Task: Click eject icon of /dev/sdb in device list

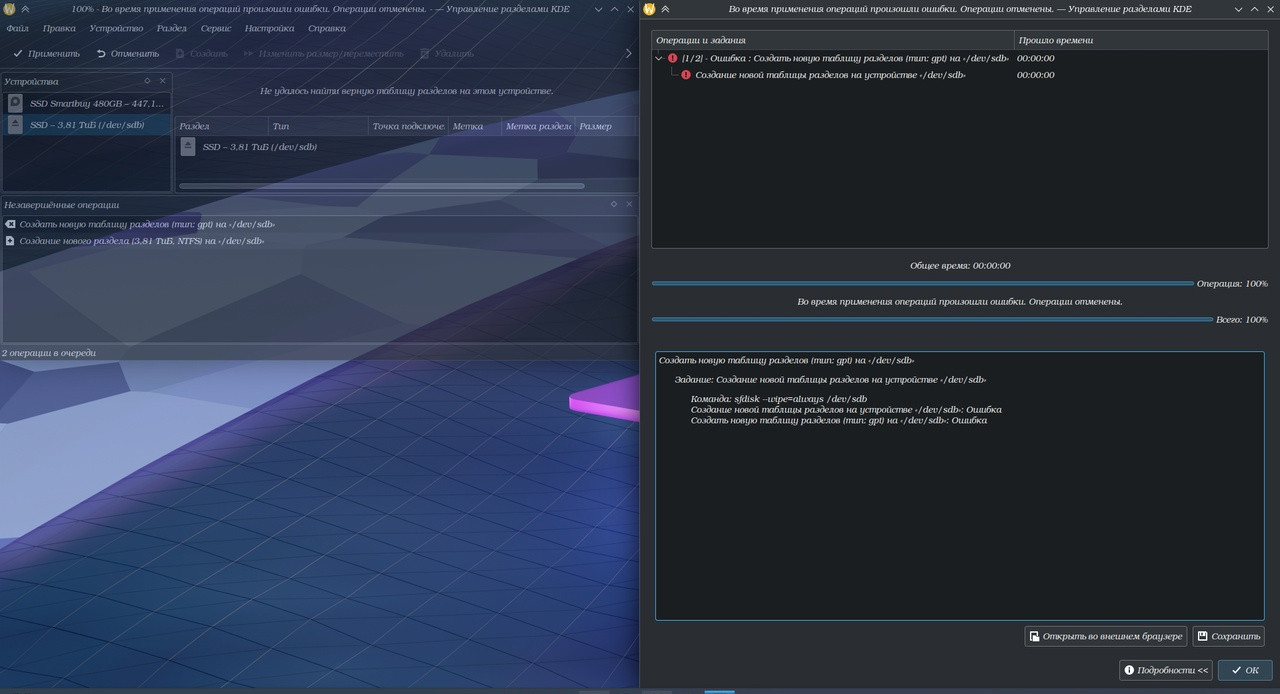Action: click(x=15, y=125)
